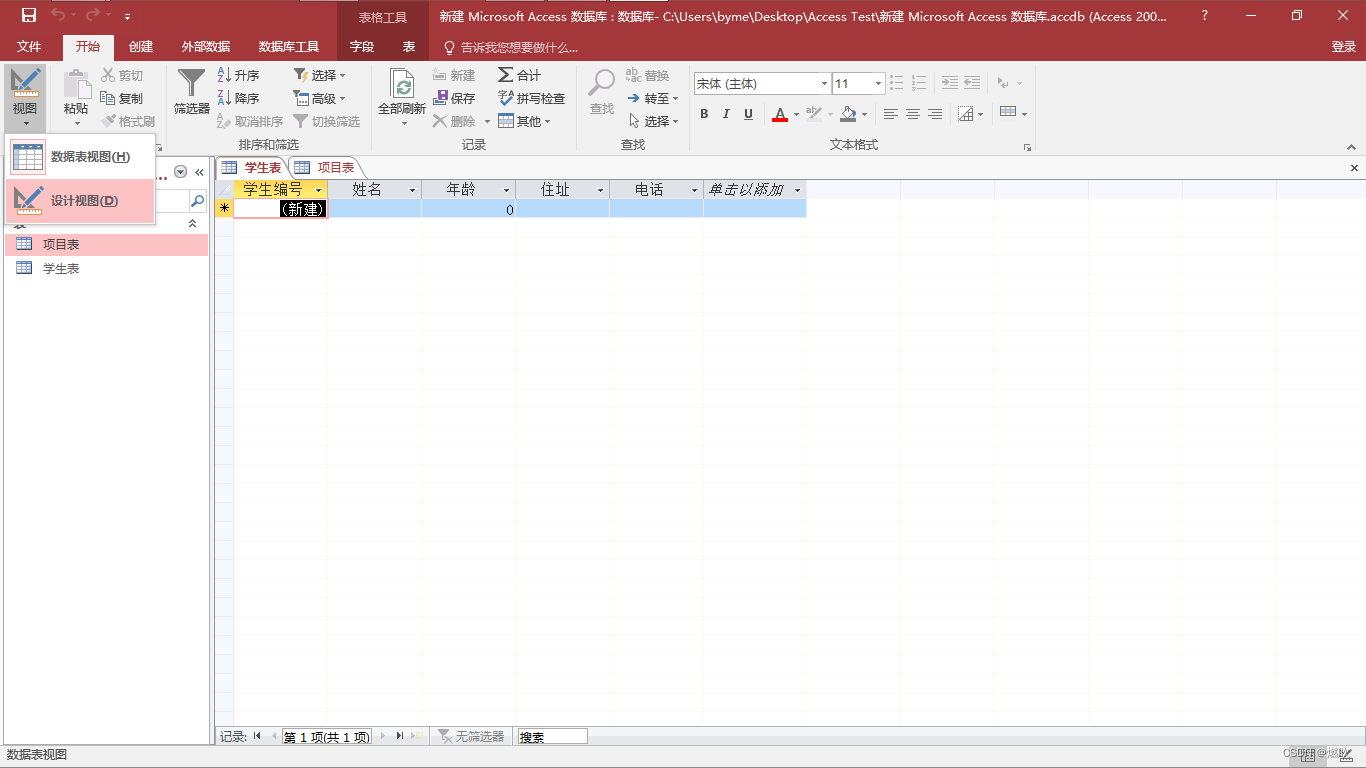Screen dimensions: 1366x768
Task: Click the 告诉我您想要做什么 search box
Action: click(x=511, y=47)
